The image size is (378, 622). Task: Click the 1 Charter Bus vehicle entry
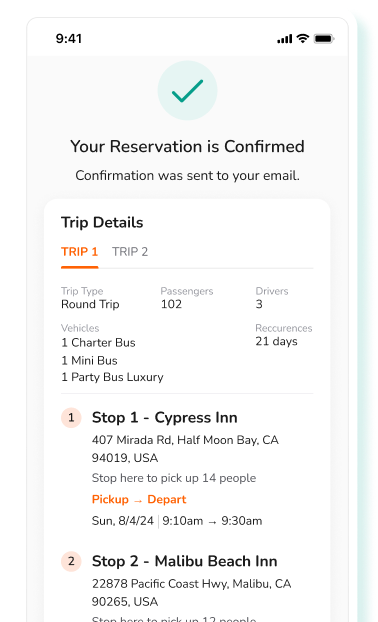click(x=98, y=342)
